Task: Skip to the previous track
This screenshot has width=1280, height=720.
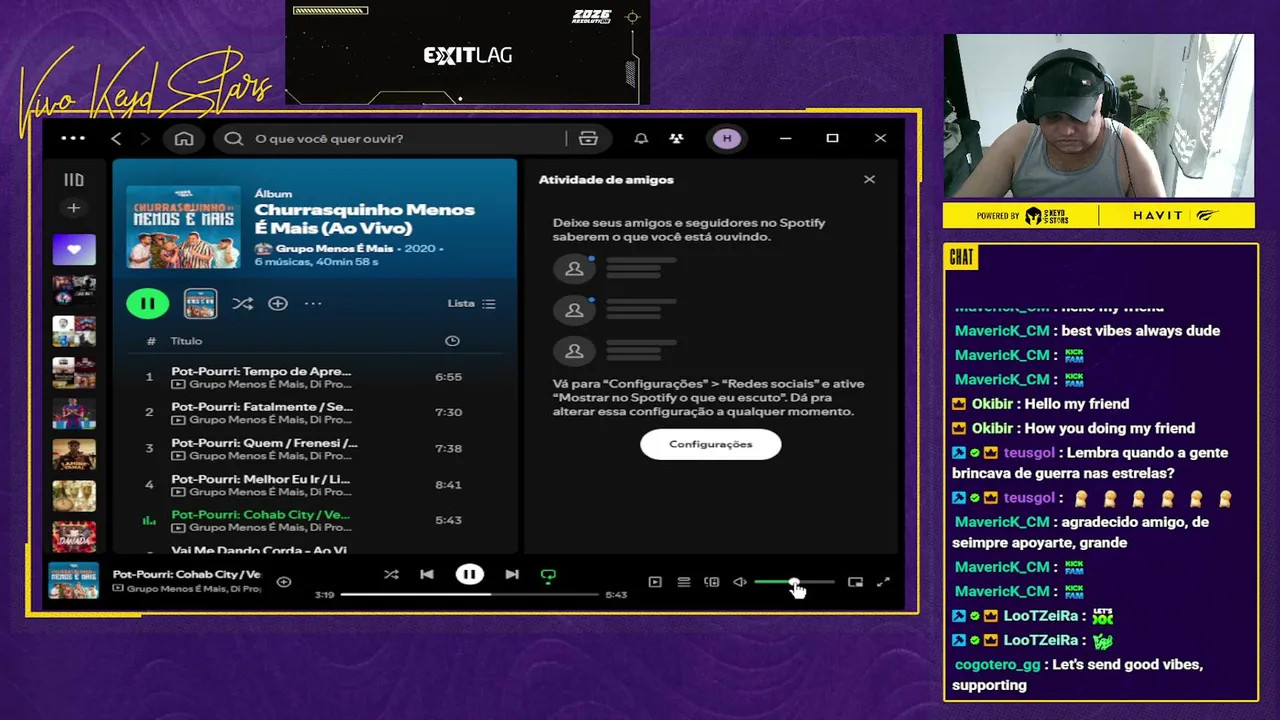Action: 427,575
